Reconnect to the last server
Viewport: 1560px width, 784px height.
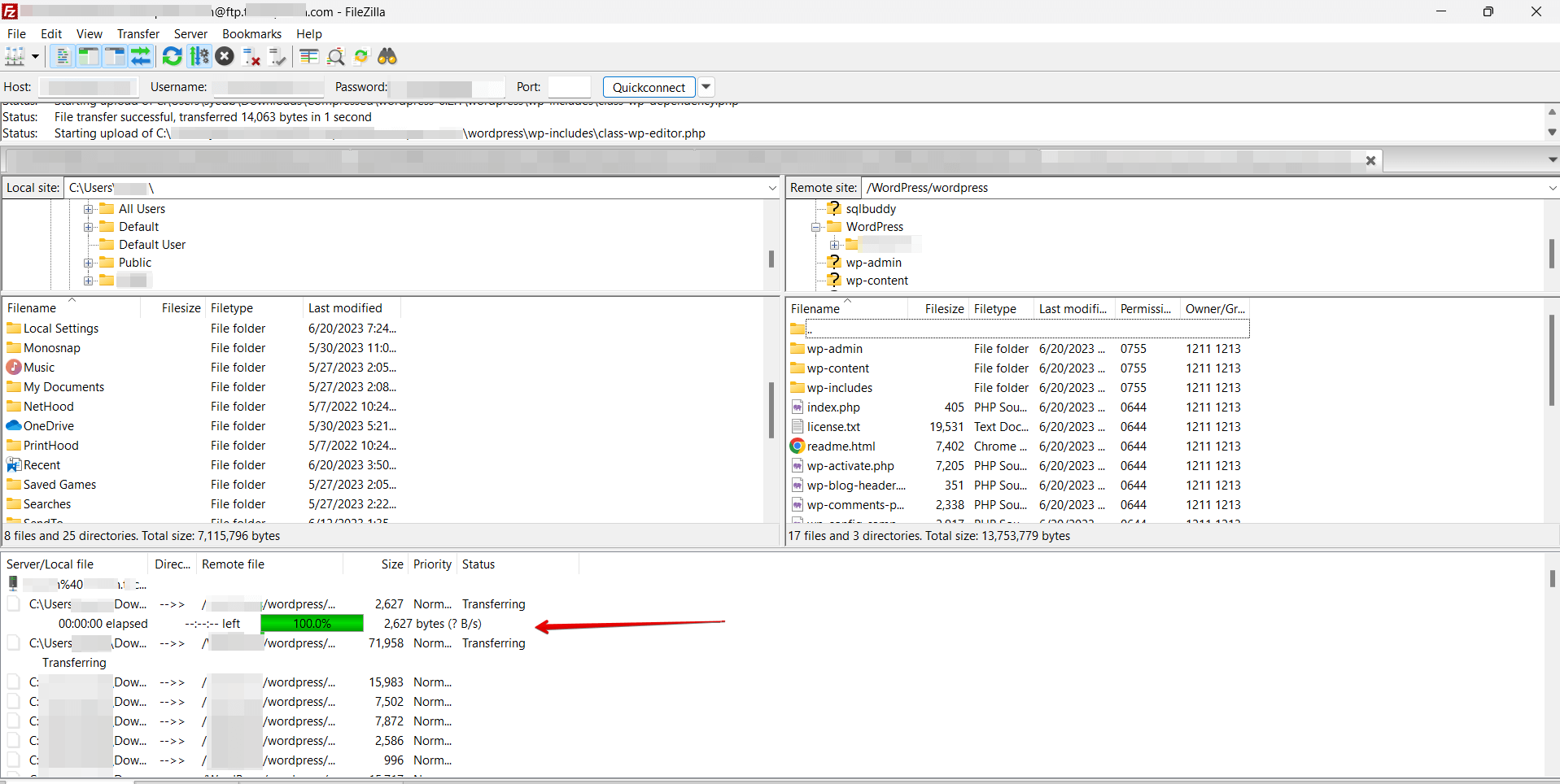click(x=277, y=57)
